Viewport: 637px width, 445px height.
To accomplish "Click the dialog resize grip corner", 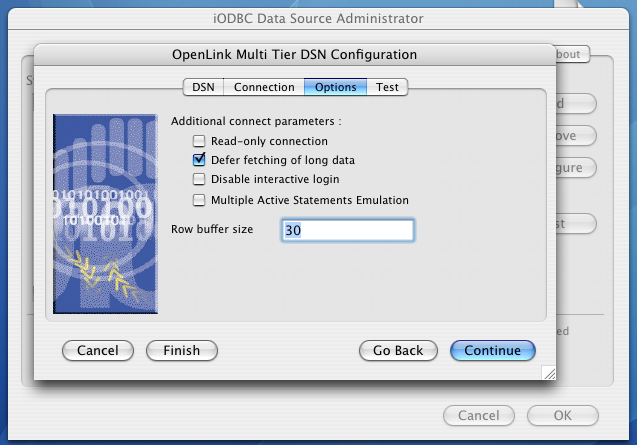I will (x=549, y=373).
